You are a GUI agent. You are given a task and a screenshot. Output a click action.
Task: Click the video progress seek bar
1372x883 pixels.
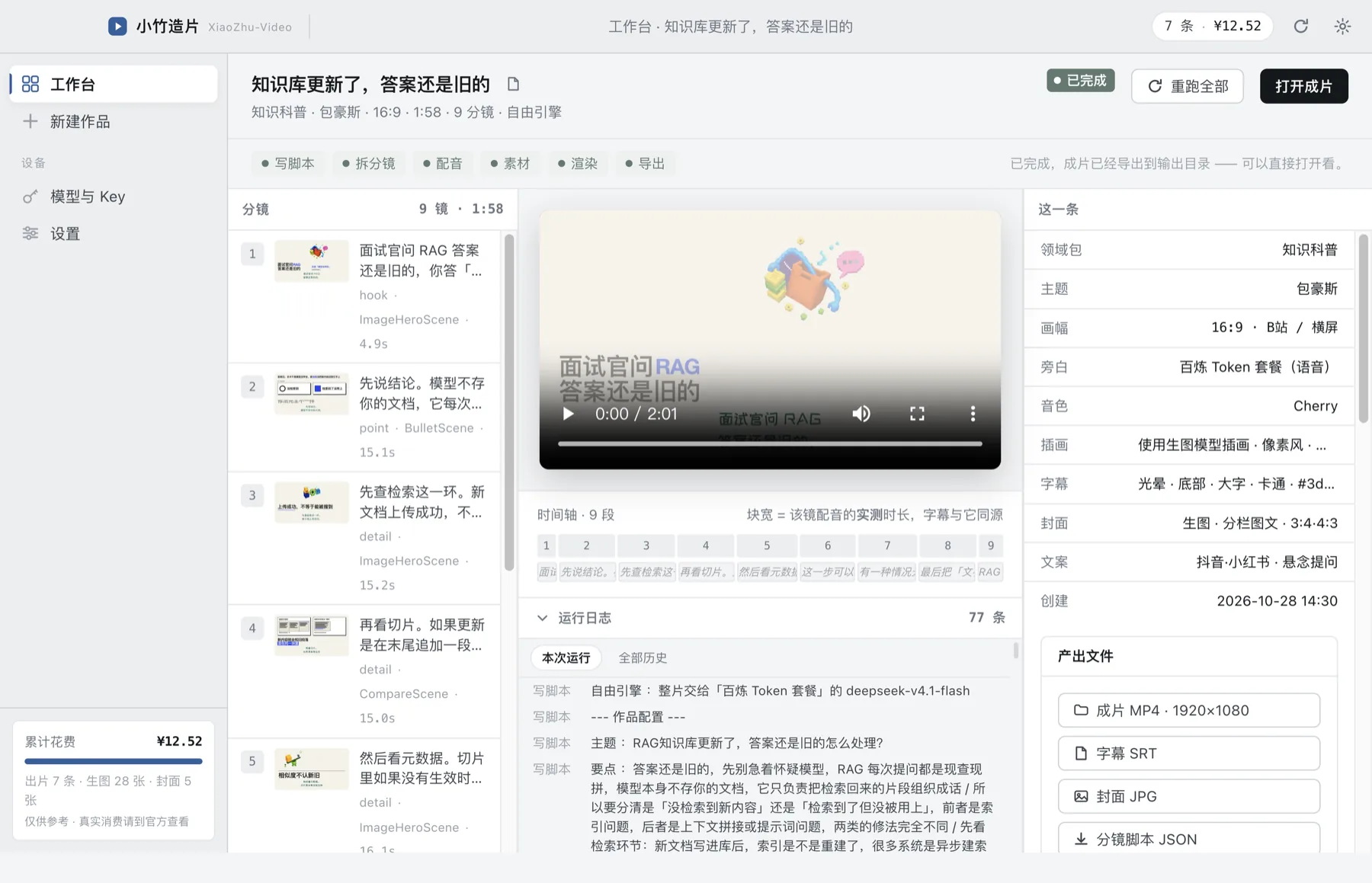(770, 443)
